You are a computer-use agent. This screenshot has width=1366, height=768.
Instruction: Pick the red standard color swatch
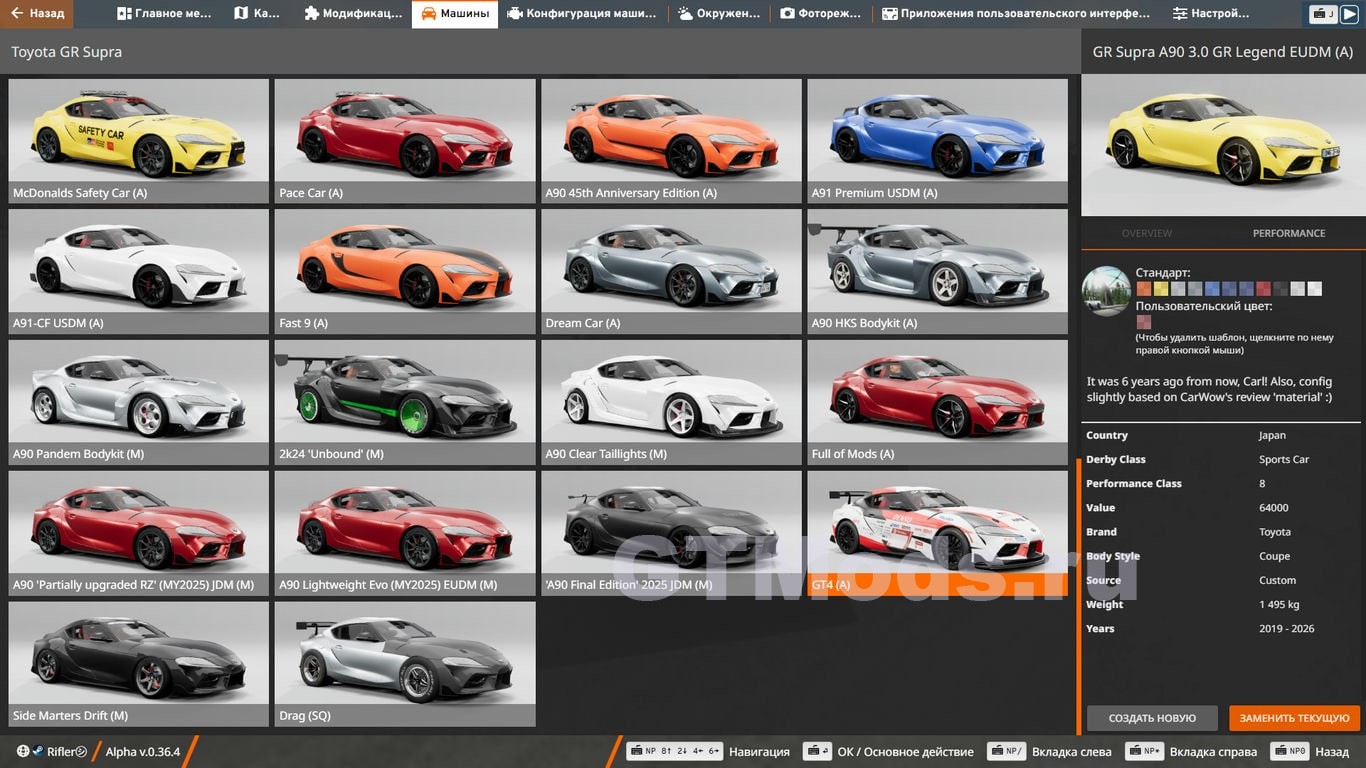(x=1263, y=289)
